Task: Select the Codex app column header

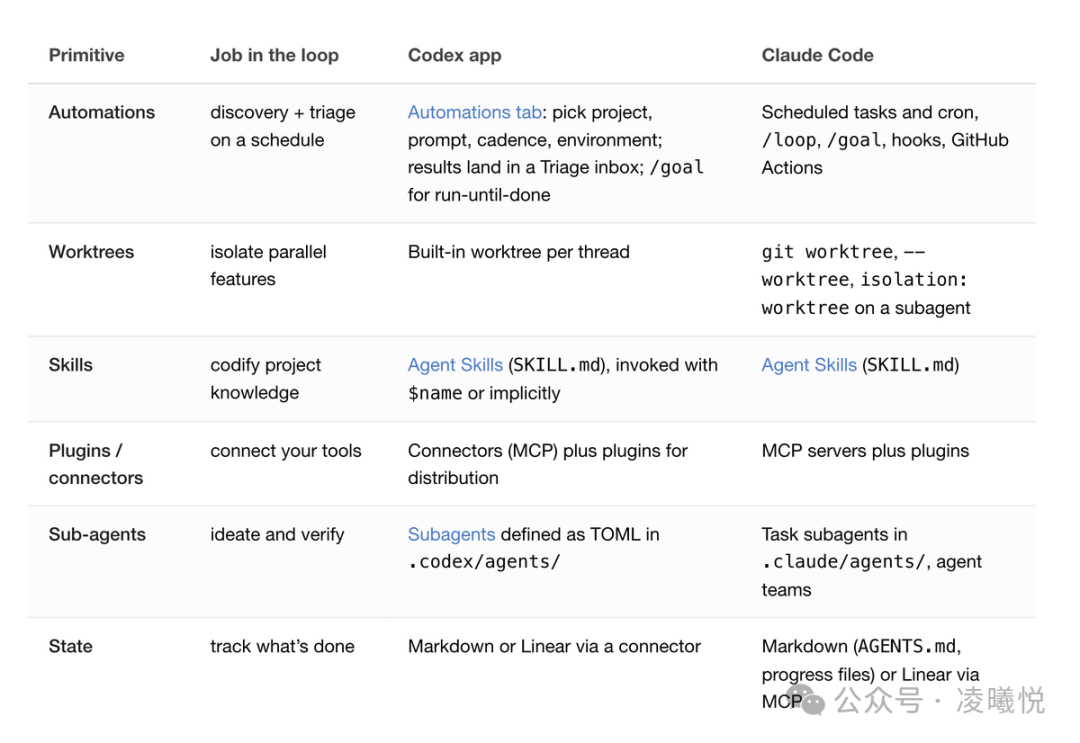Action: (455, 55)
